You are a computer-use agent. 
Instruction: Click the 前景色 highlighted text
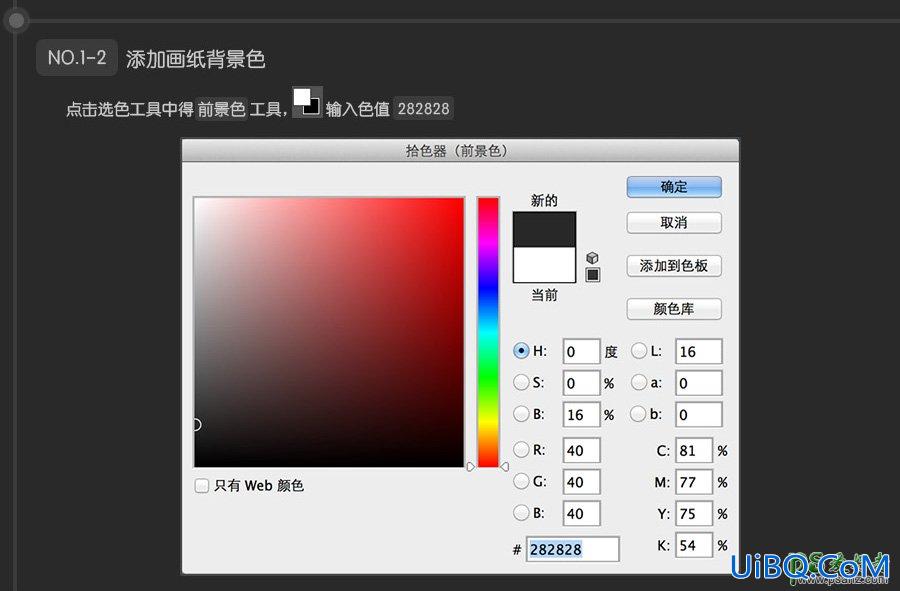coord(222,108)
